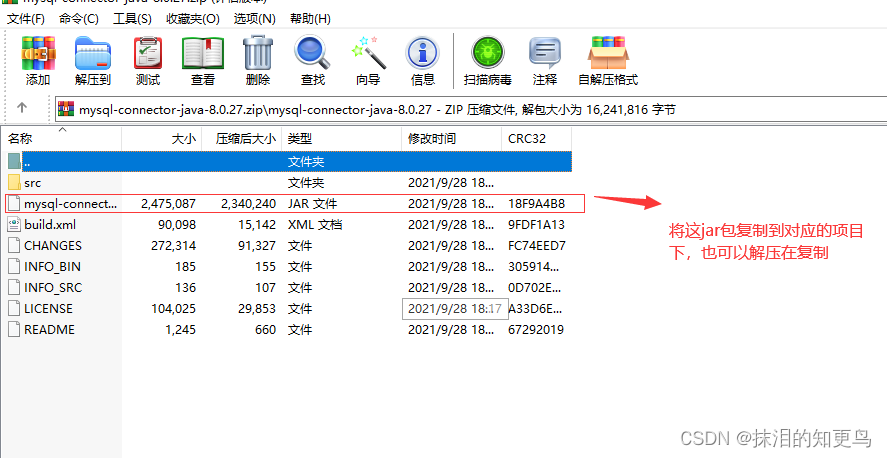Click the CHANGES file icon

tap(15, 245)
